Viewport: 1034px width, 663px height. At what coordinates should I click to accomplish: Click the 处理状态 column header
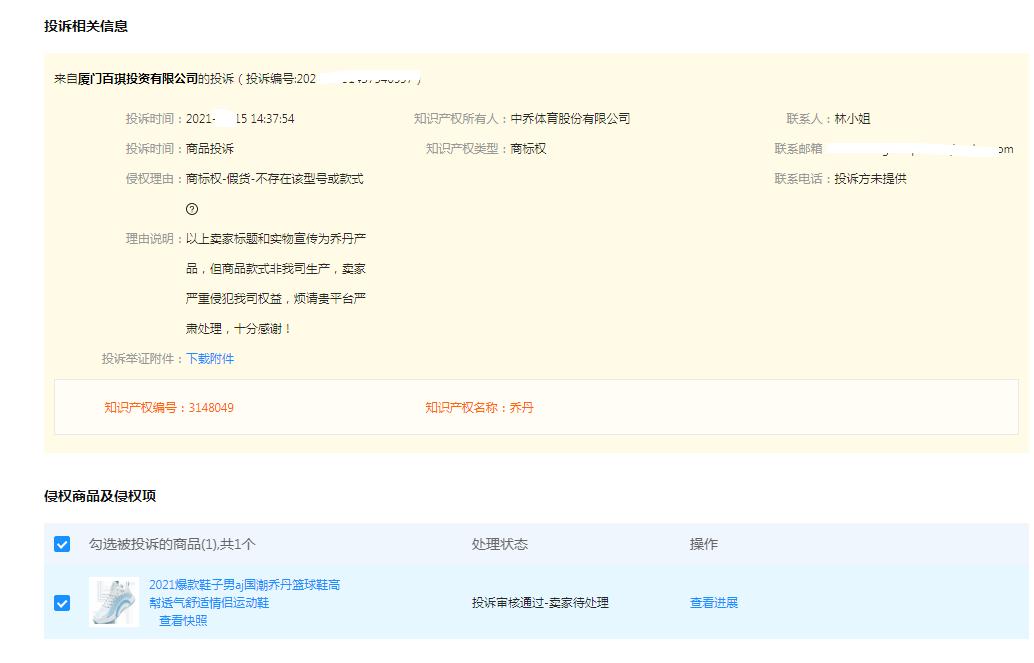point(499,544)
